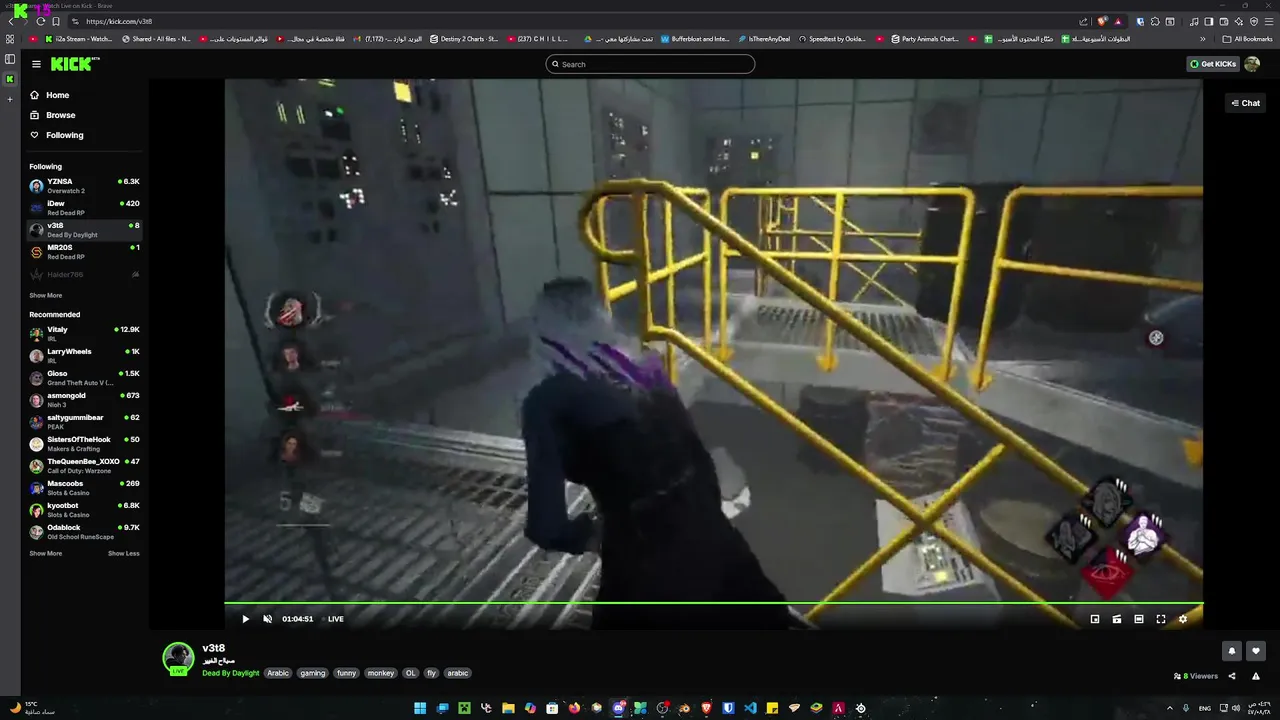Viewport: 1280px width, 720px height.
Task: Collapse Recommended list with Show Less
Action: click(124, 554)
